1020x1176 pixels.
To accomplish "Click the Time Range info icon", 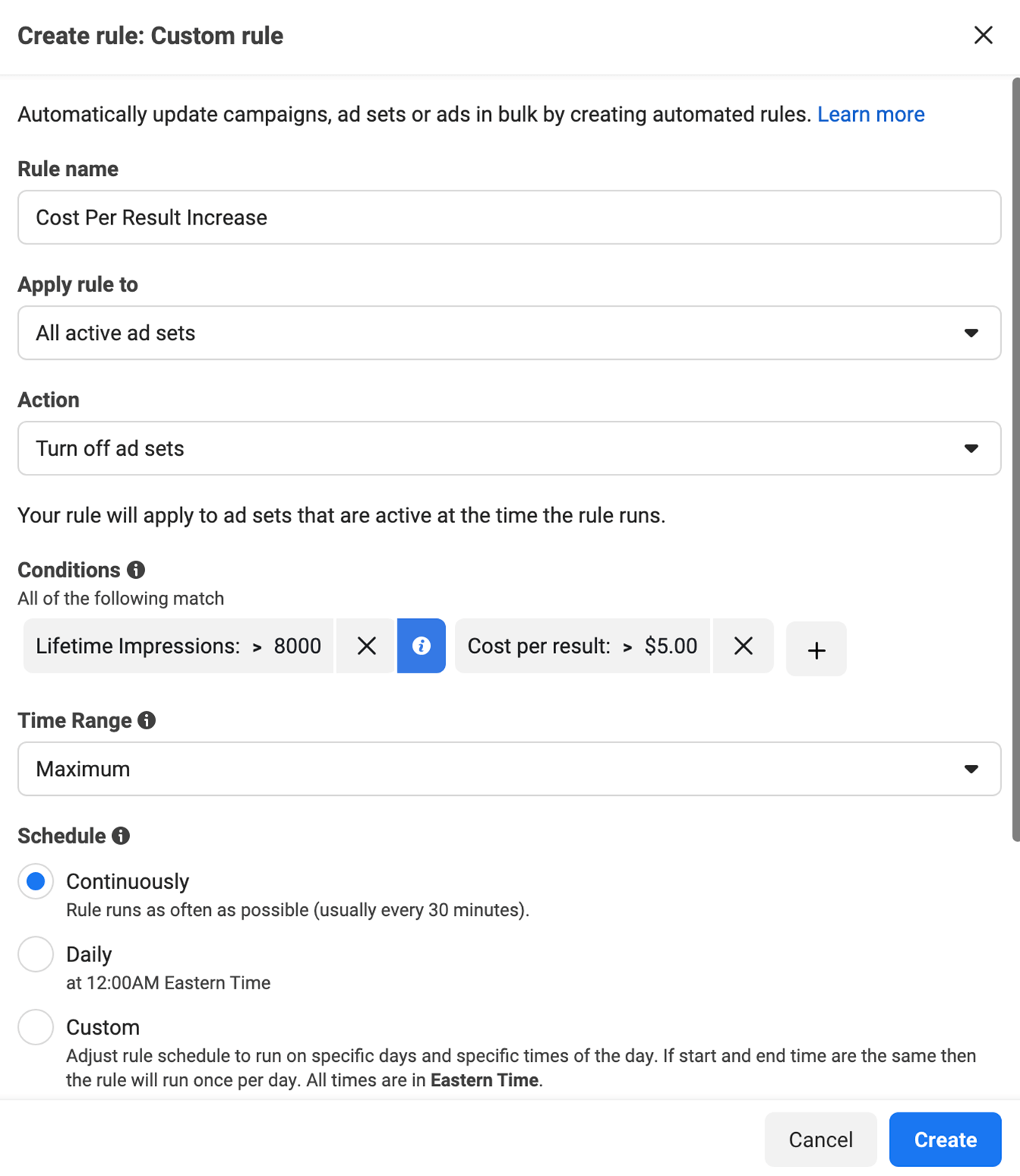I will click(147, 720).
